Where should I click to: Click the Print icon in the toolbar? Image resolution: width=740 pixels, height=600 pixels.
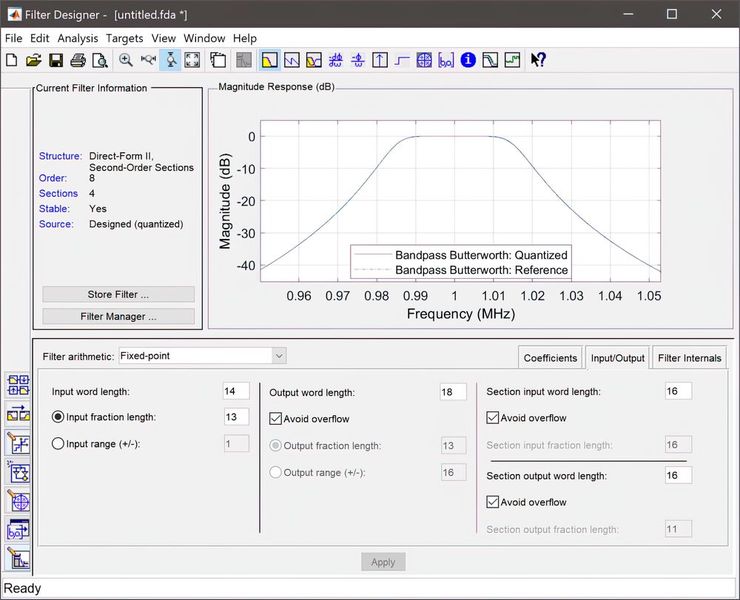[78, 60]
